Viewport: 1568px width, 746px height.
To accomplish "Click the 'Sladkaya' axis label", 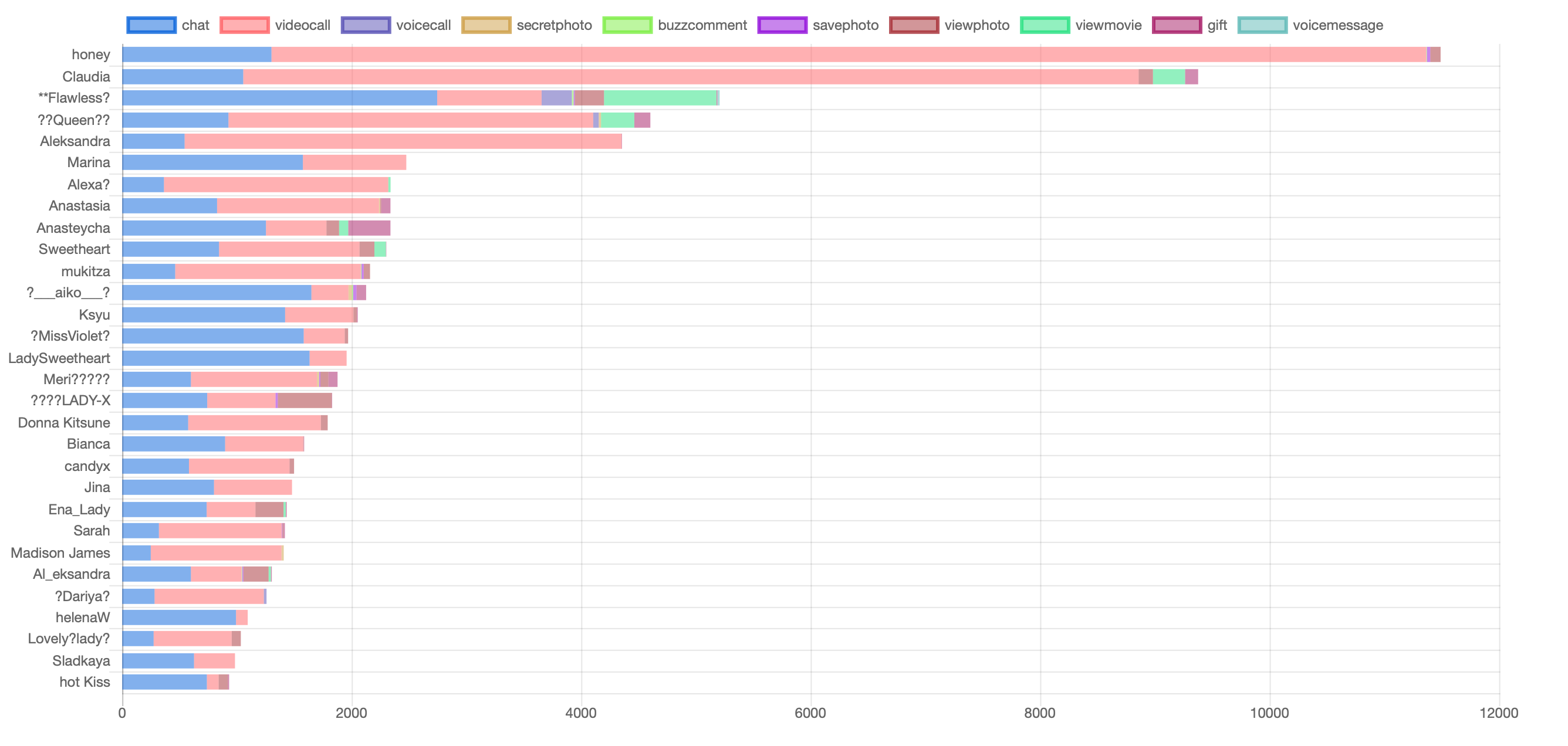I will pos(82,661).
